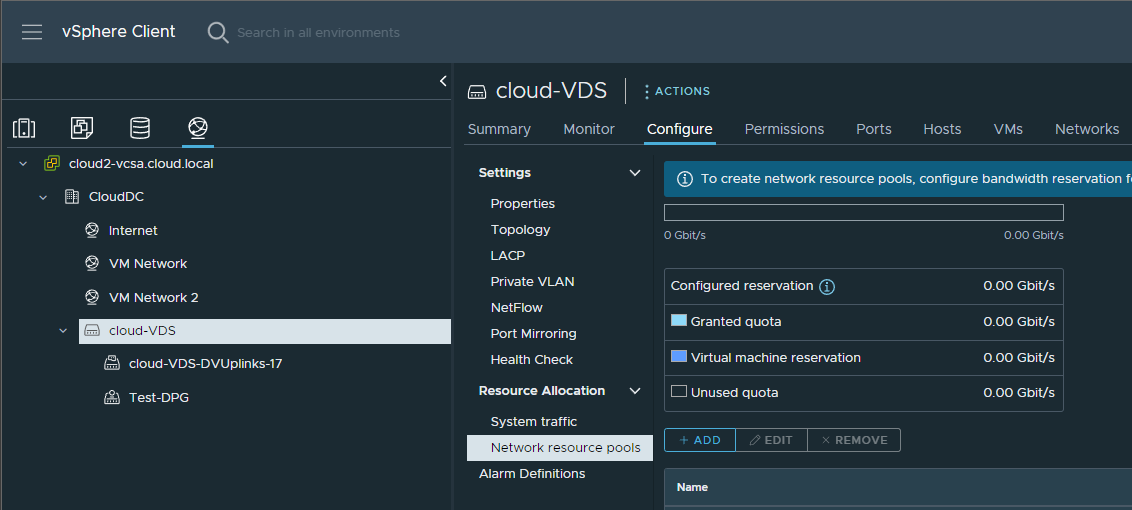1132x510 pixels.
Task: Click the Internet network icon
Action: pyautogui.click(x=92, y=230)
